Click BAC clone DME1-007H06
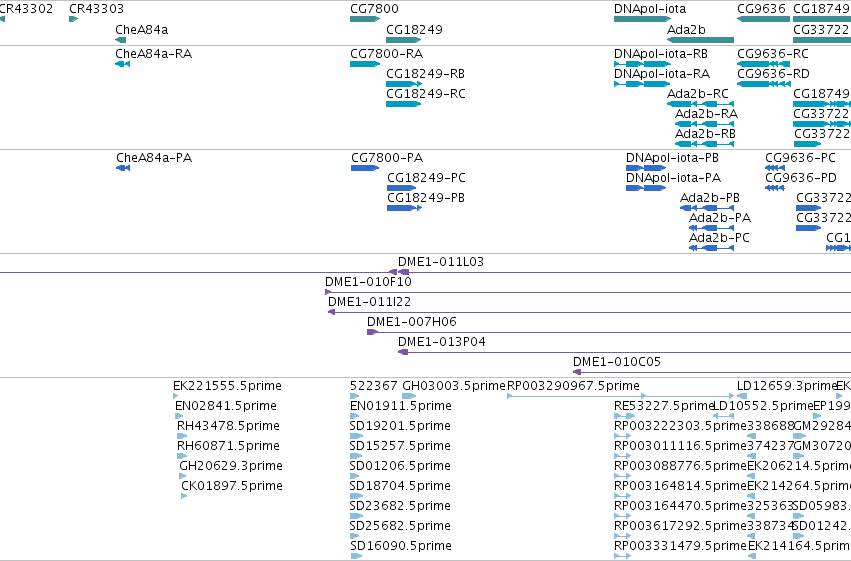This screenshot has height=561, width=851. click(412, 322)
